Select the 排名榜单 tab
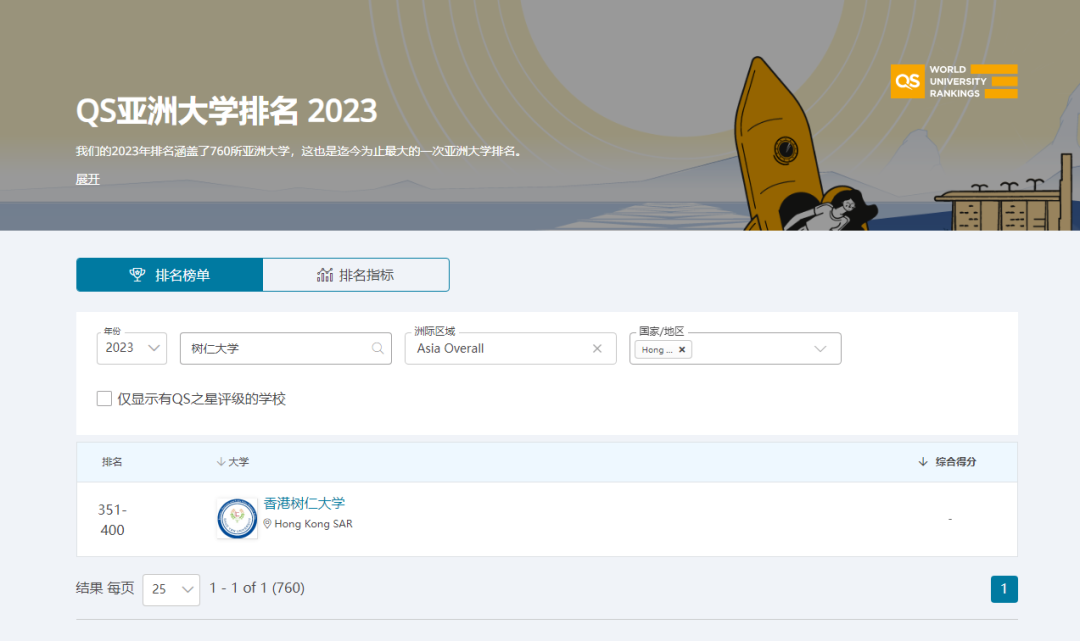 [169, 274]
